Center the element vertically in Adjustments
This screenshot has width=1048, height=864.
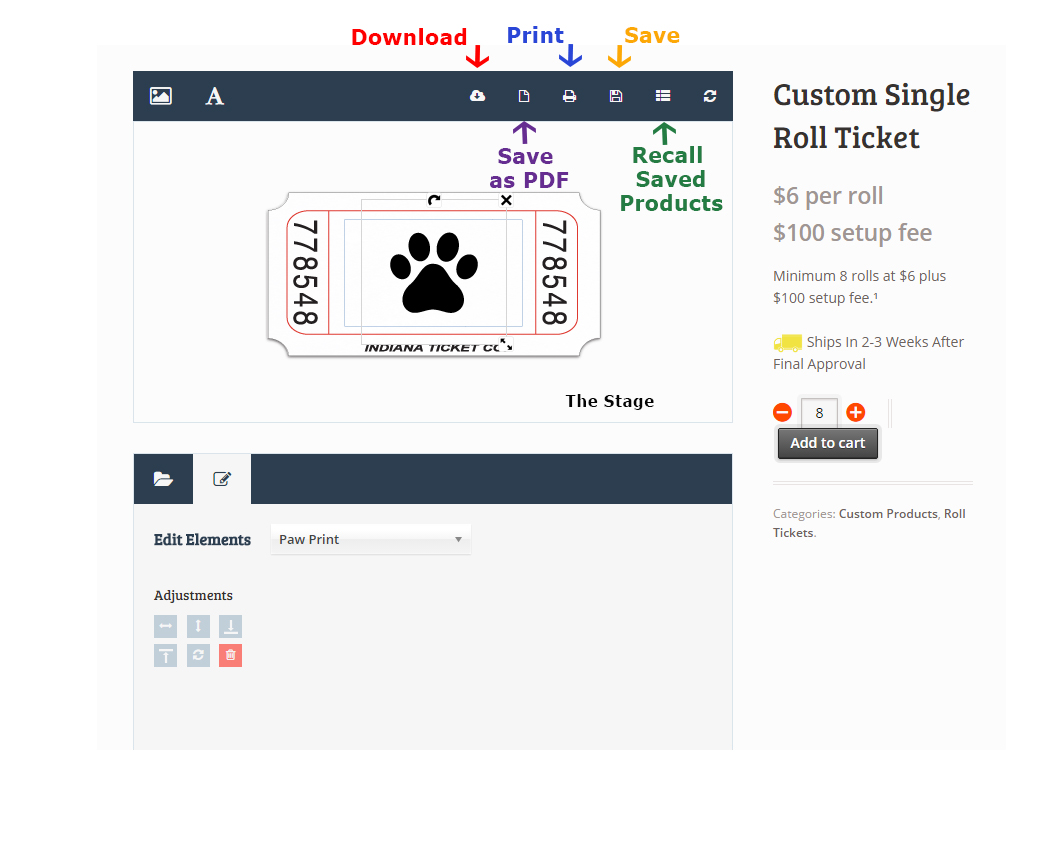(198, 627)
